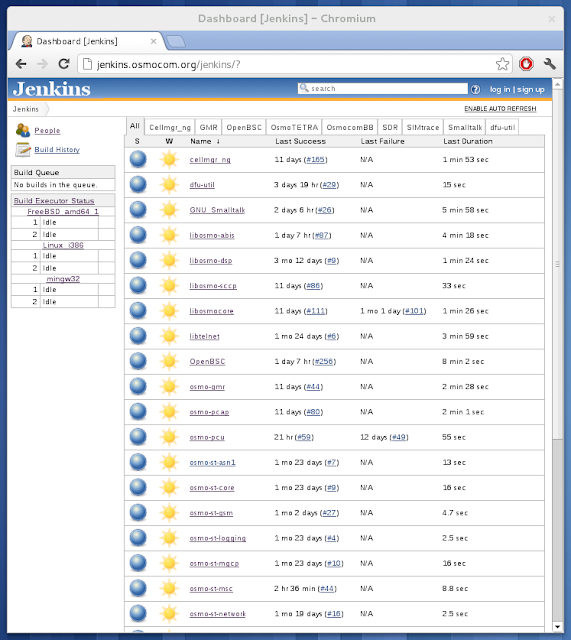Open the mingw32 node link
Viewport: 571px width, 640px height.
click(x=63, y=278)
